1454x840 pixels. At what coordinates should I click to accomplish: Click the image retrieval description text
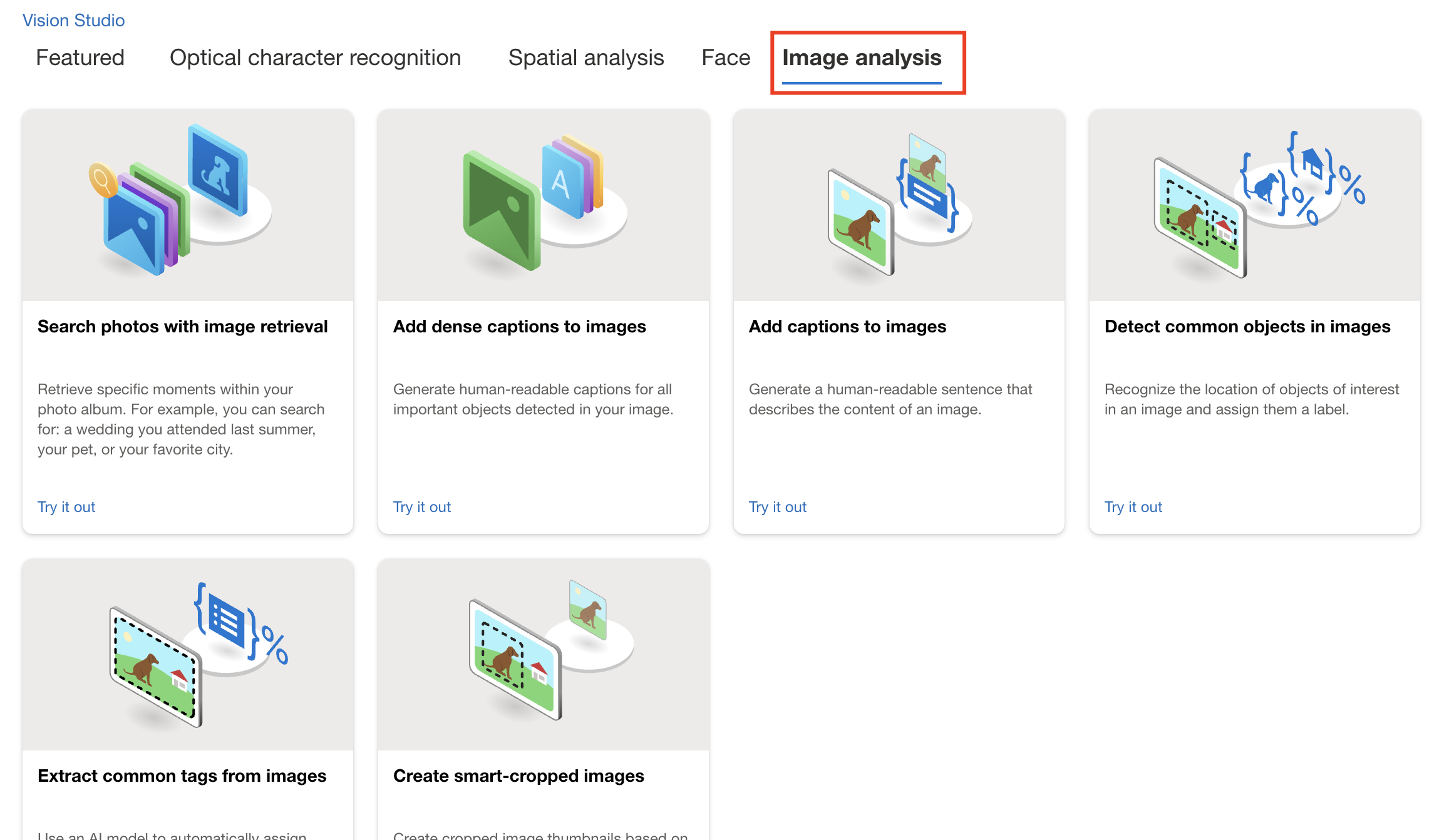(182, 419)
